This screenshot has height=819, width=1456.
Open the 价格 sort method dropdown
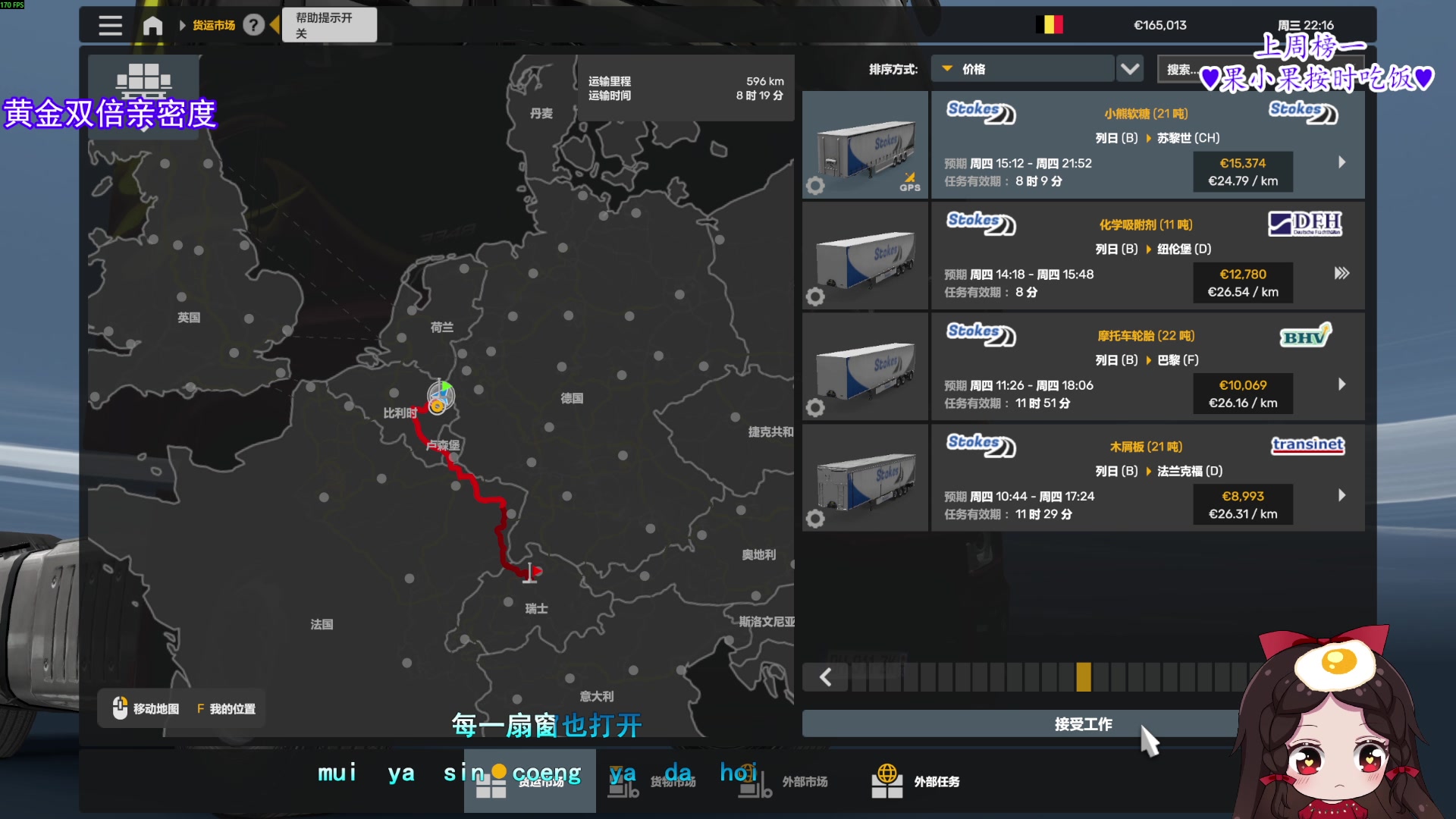pos(1022,69)
